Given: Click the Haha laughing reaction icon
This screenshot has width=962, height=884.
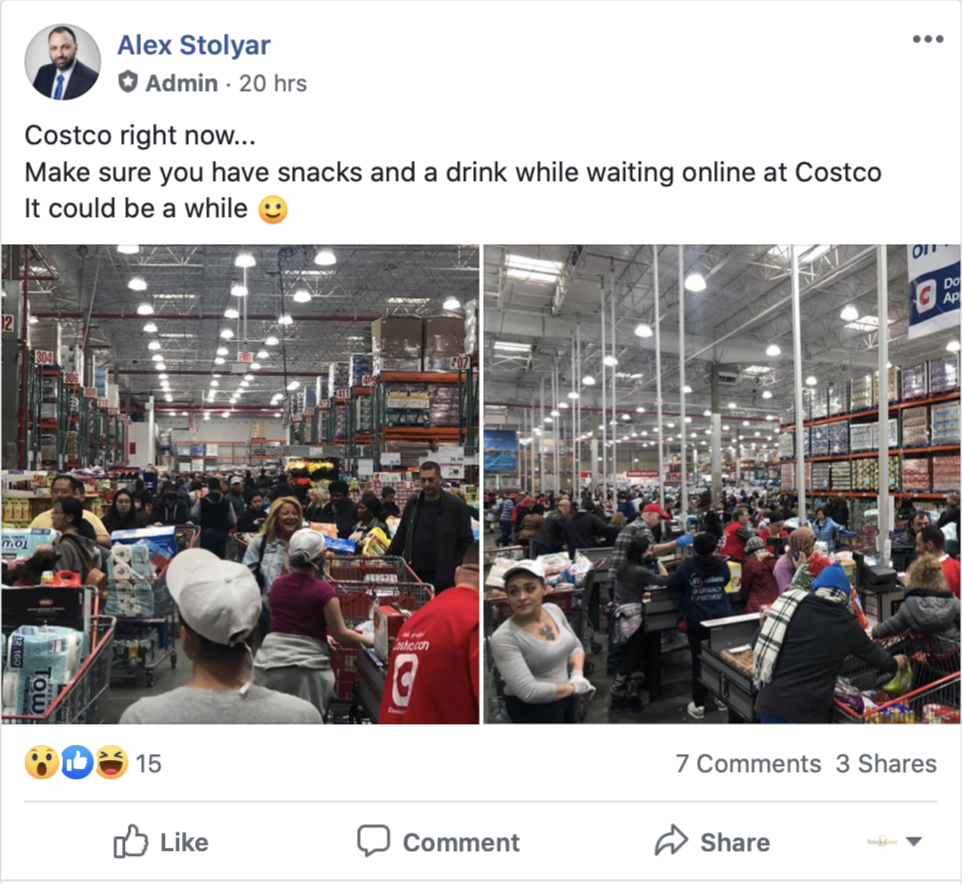Looking at the screenshot, I should 111,763.
